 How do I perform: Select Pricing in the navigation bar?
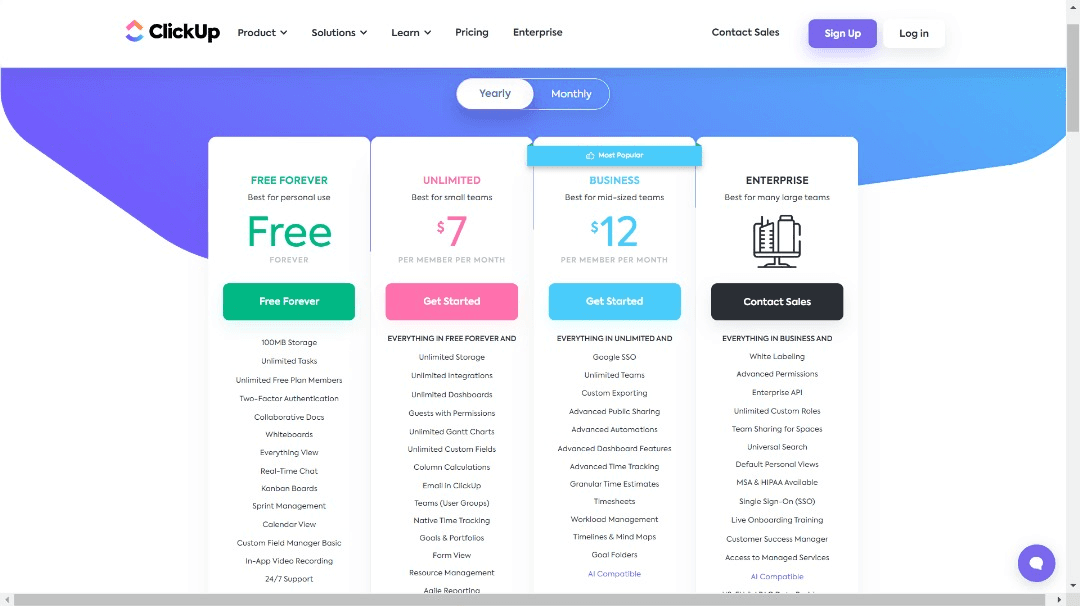point(471,32)
